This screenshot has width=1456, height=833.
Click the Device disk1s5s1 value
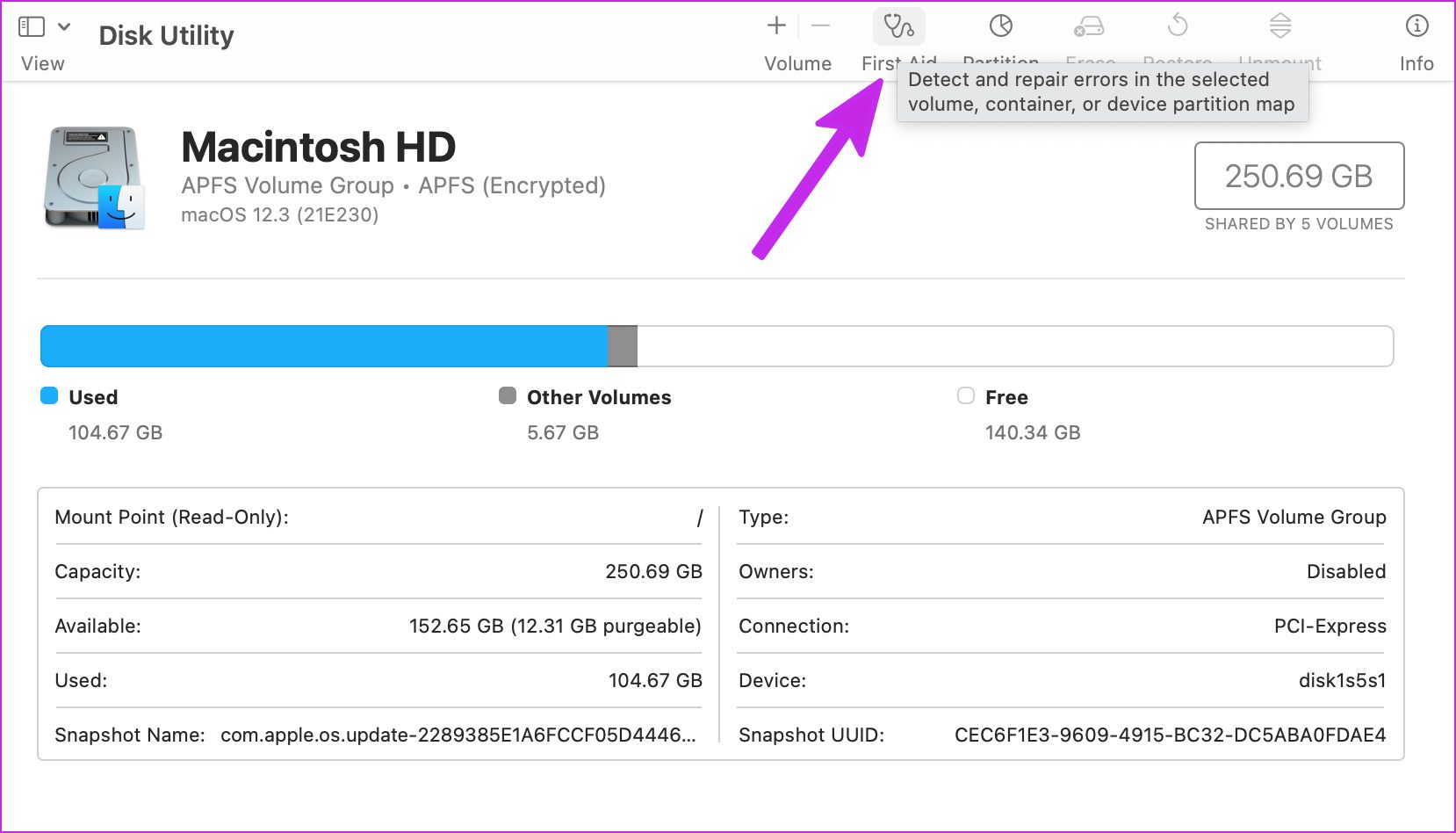[1343, 680]
